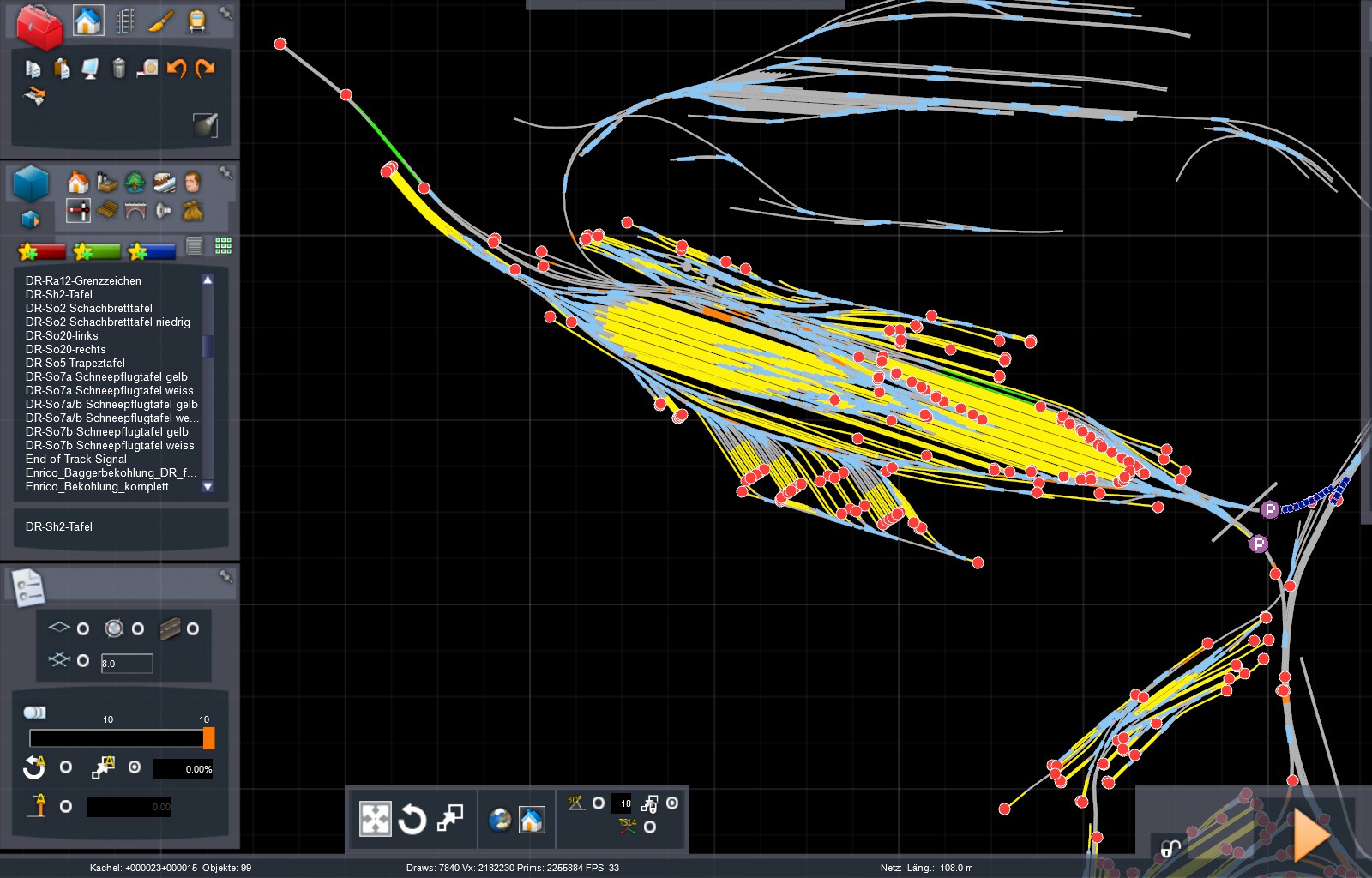Toggle radio beside the road texture icon

(193, 628)
